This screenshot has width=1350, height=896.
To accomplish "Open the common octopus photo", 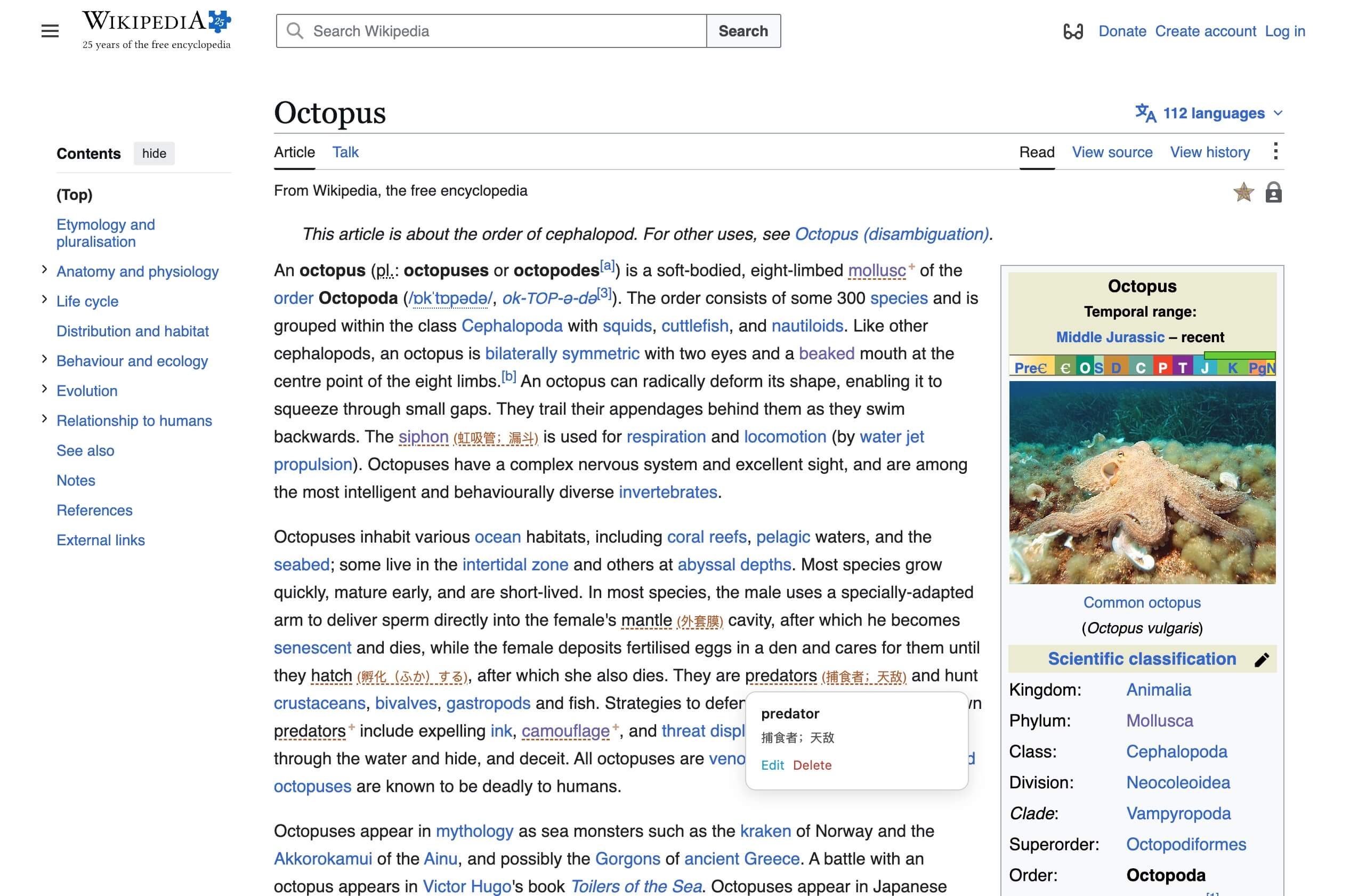I will tap(1142, 483).
